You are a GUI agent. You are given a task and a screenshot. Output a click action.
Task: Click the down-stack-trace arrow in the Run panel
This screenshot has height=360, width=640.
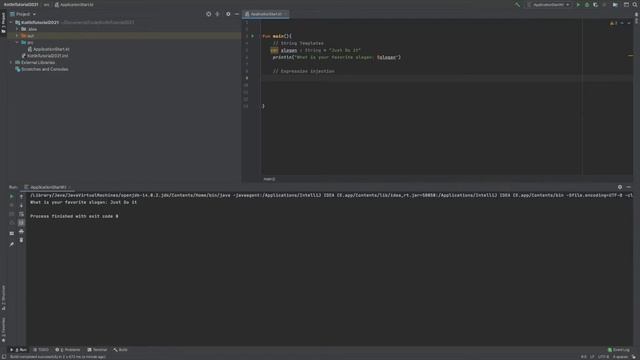click(x=21, y=205)
